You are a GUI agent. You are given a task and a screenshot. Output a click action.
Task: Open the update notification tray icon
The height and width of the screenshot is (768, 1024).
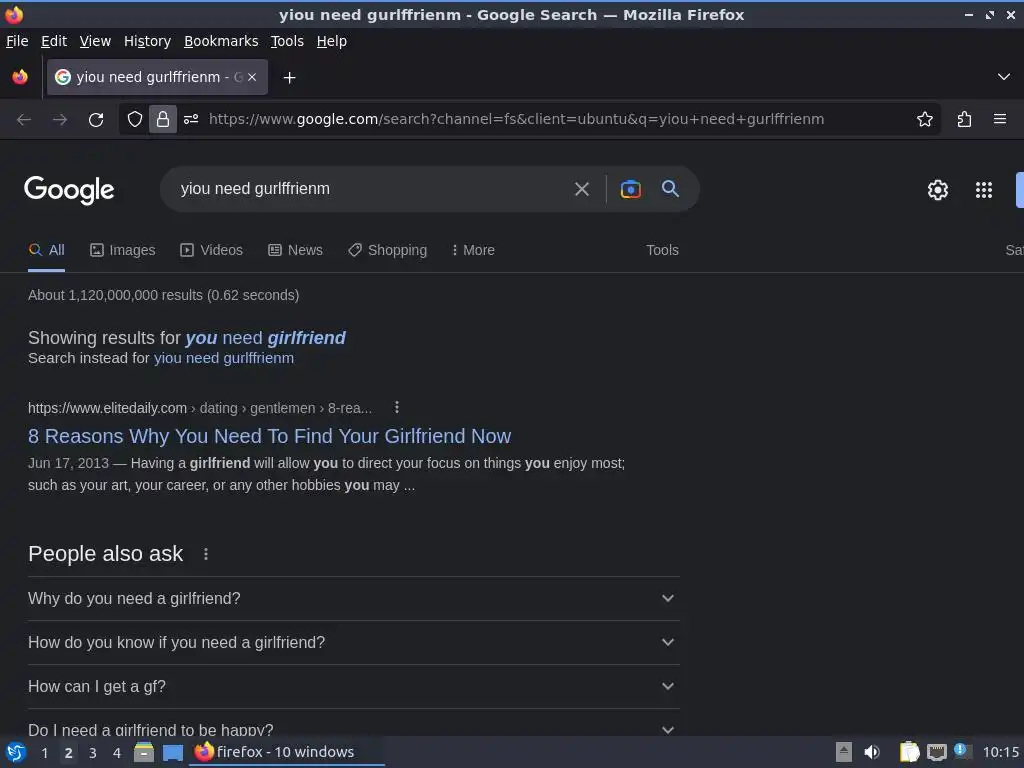[961, 750]
